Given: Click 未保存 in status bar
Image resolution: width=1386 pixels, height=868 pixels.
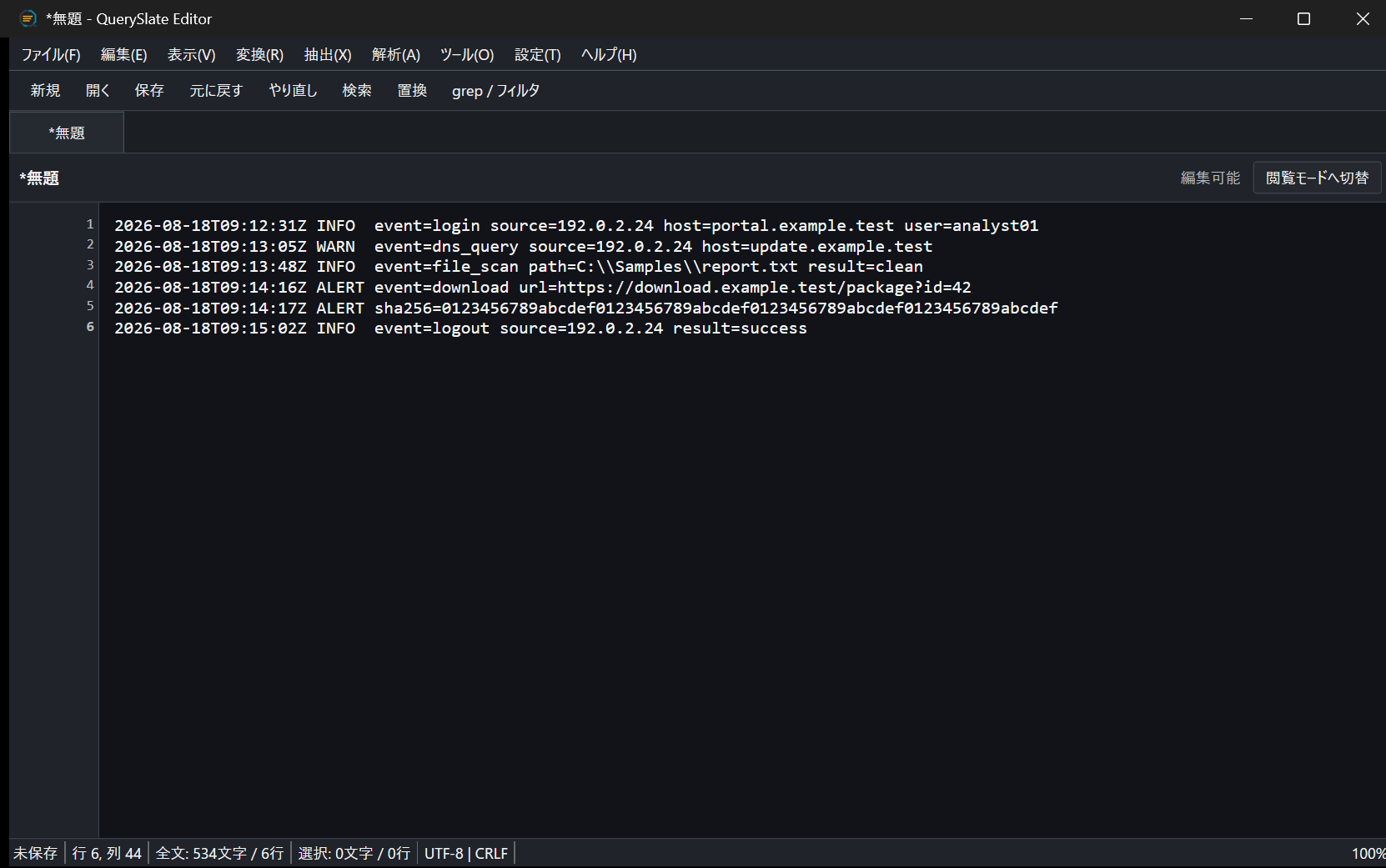Looking at the screenshot, I should (x=36, y=854).
